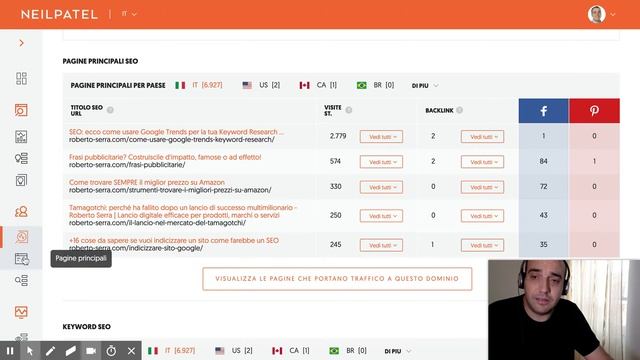Open visits Vedi tutti for Google Trends row
Viewport: 640px width, 360px height.
coord(381,137)
